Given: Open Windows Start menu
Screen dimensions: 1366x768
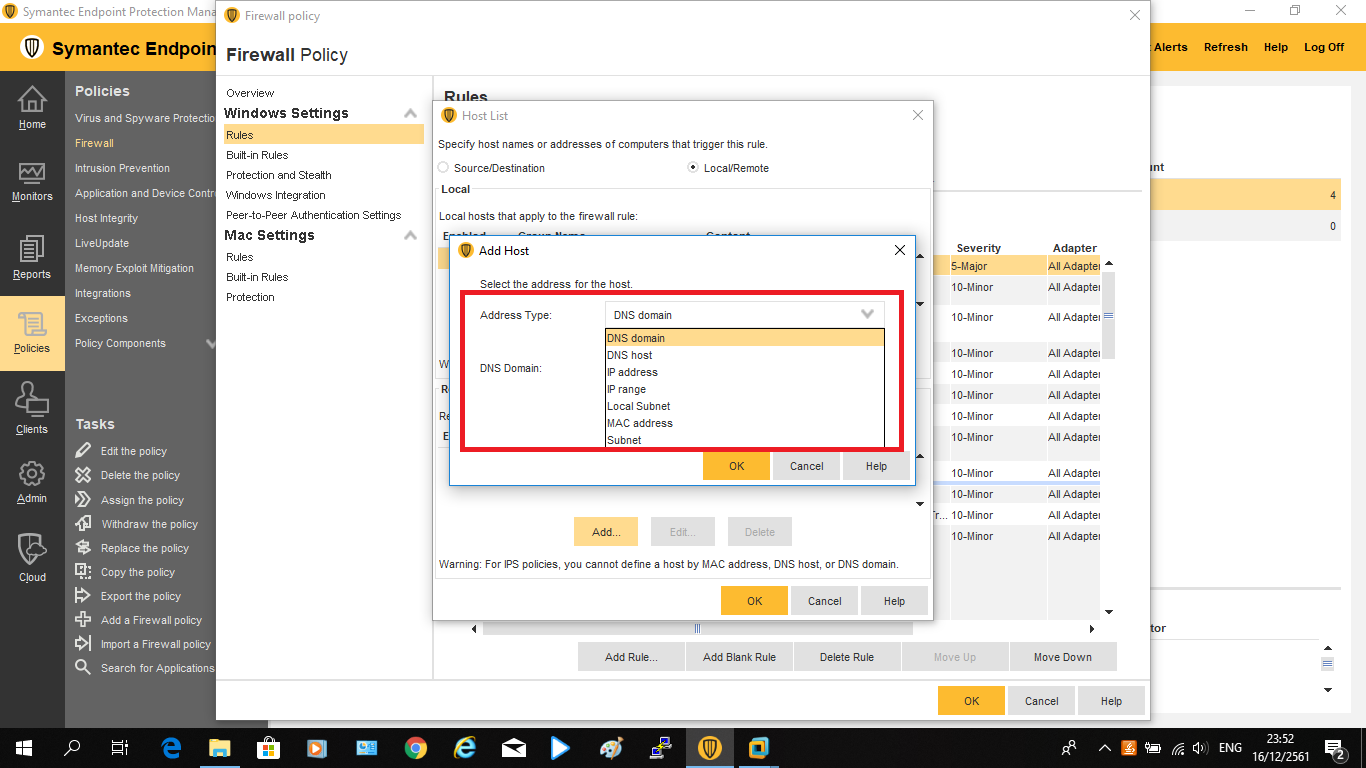Looking at the screenshot, I should [23, 748].
